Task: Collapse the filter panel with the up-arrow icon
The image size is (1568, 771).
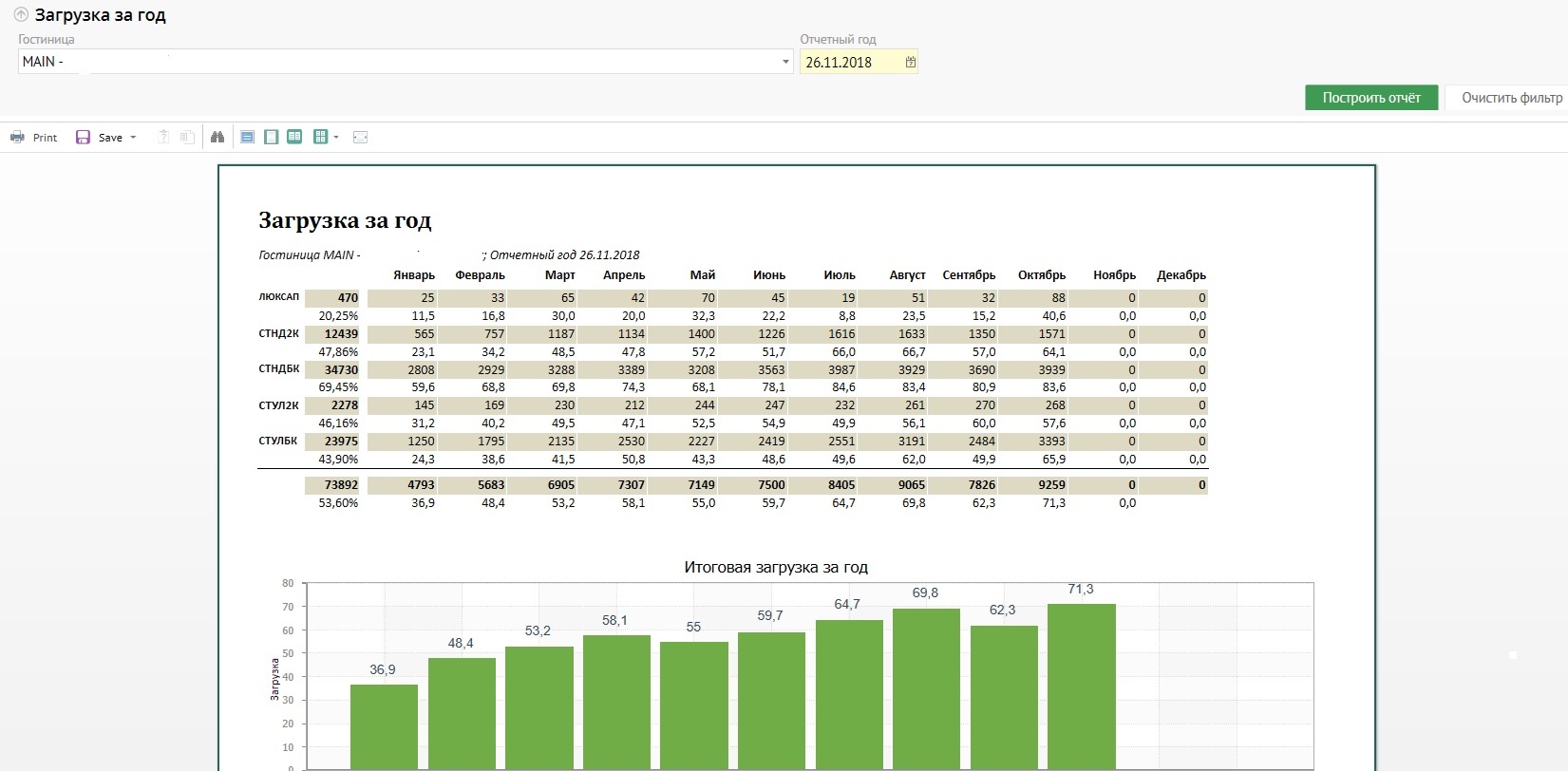Action: click(21, 15)
